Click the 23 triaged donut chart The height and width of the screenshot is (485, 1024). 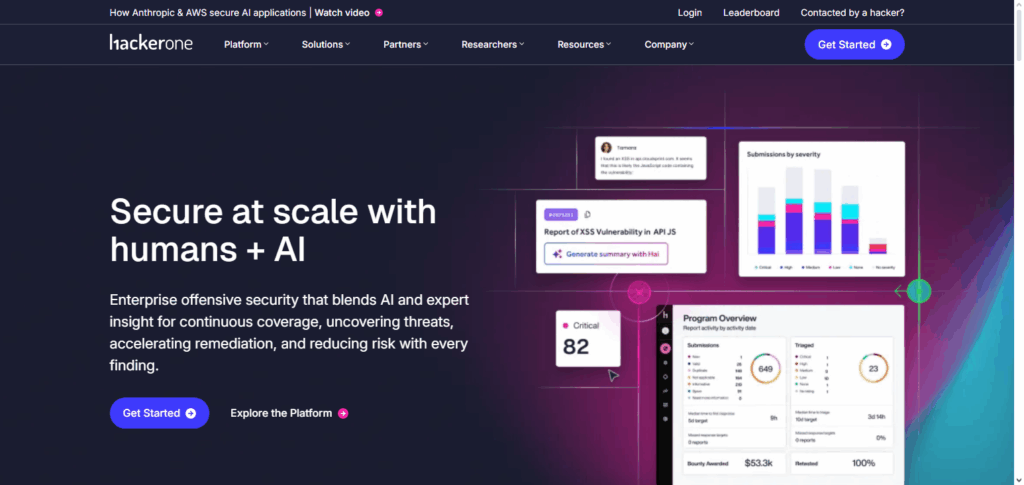[873, 369]
